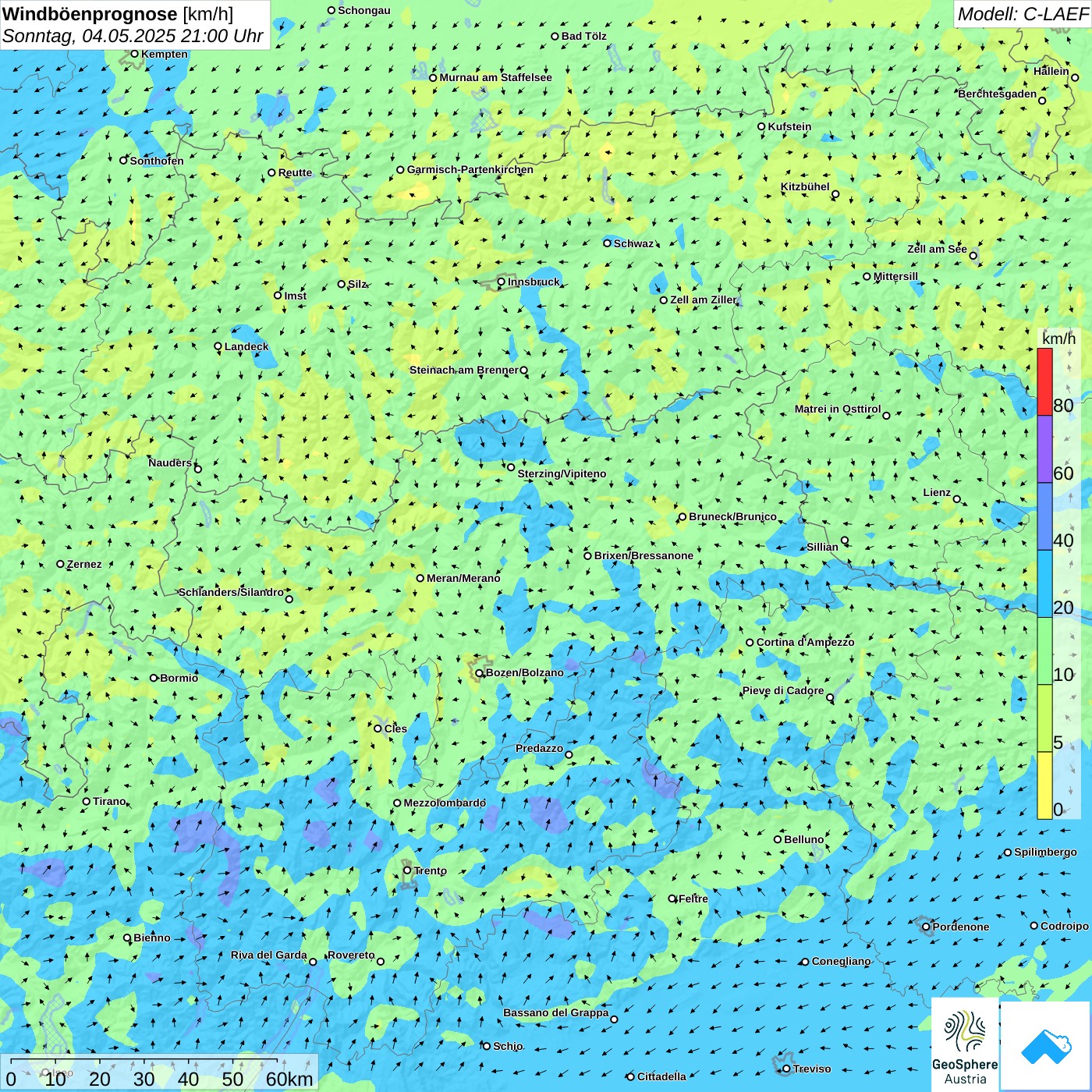Click the Berchtesgaden label

click(x=998, y=94)
